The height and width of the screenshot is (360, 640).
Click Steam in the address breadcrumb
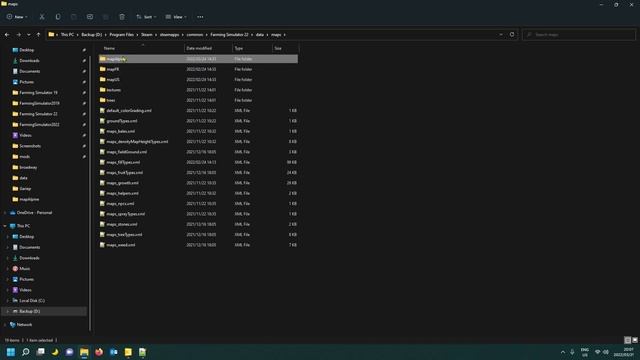pyautogui.click(x=147, y=35)
